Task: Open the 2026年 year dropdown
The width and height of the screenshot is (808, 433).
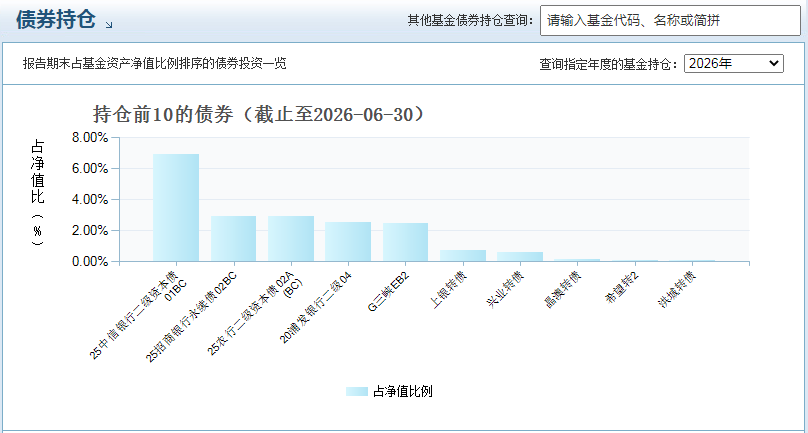Action: [734, 64]
